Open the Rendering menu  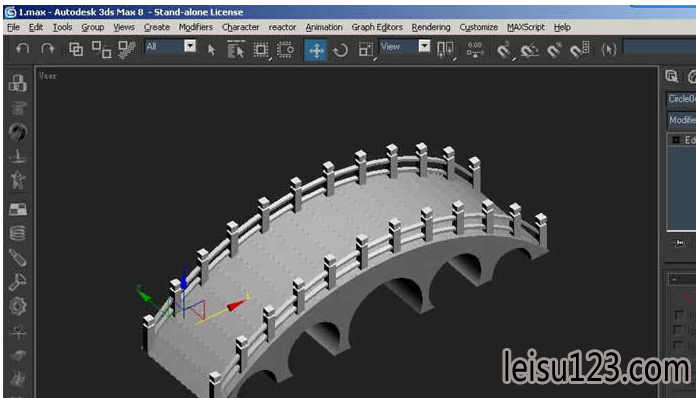pyautogui.click(x=431, y=27)
